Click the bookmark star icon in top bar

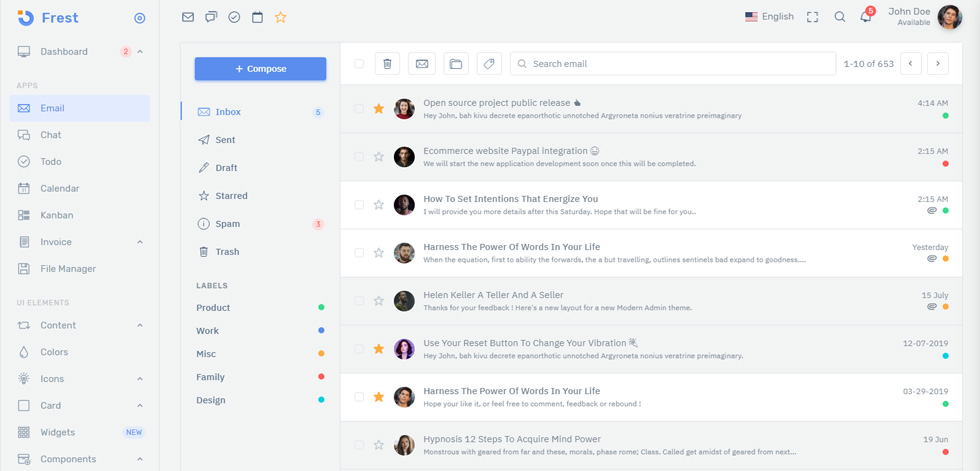(281, 17)
